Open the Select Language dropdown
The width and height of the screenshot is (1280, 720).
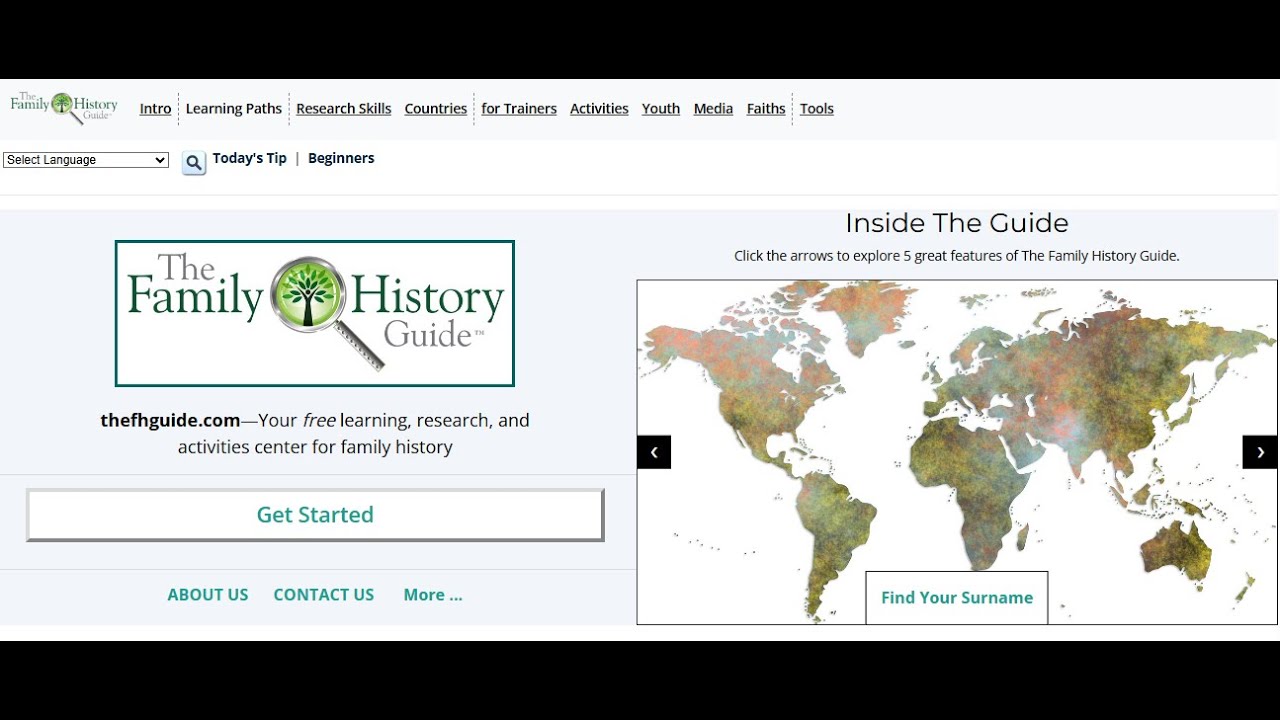86,160
